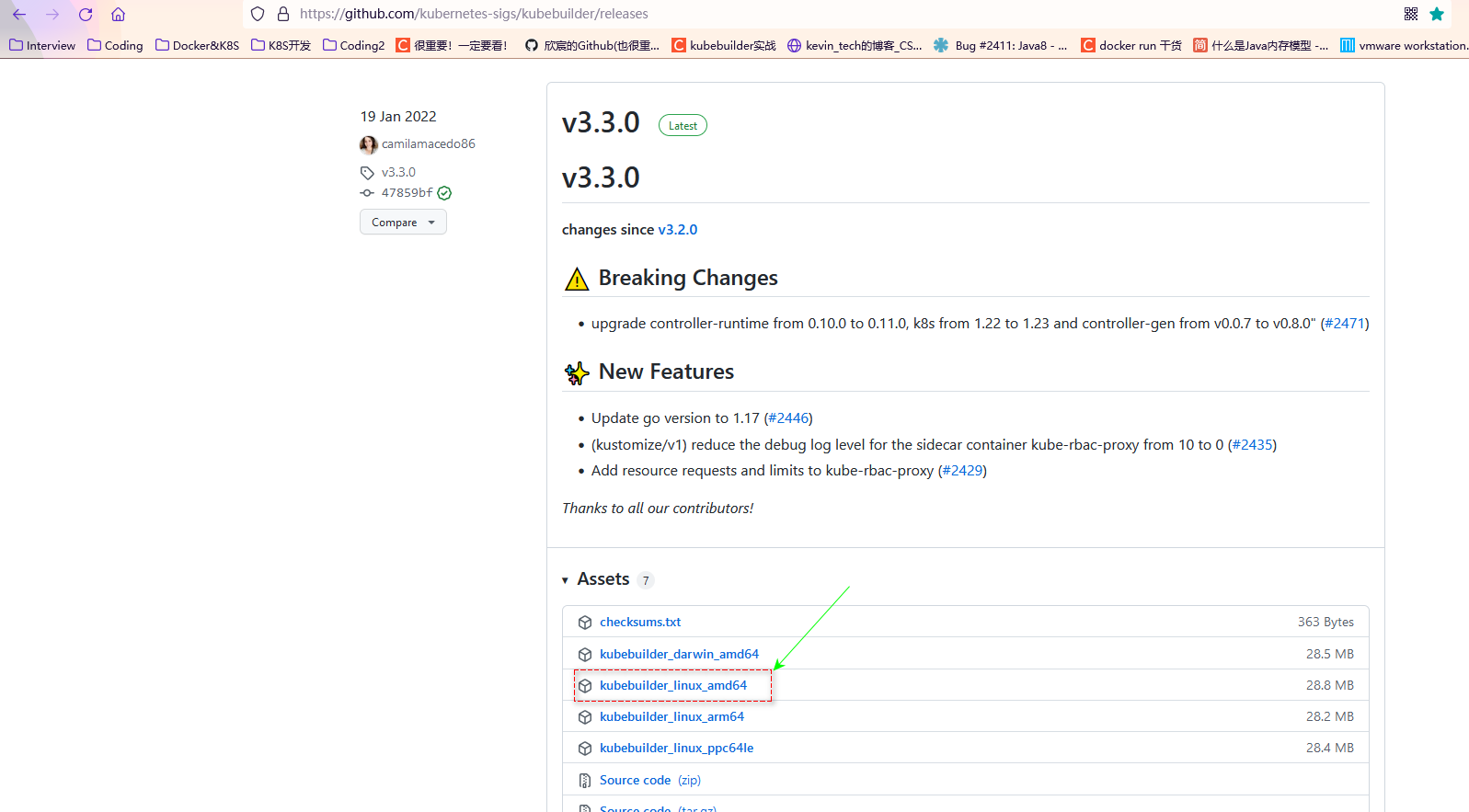Click the Latest release badge

(683, 125)
